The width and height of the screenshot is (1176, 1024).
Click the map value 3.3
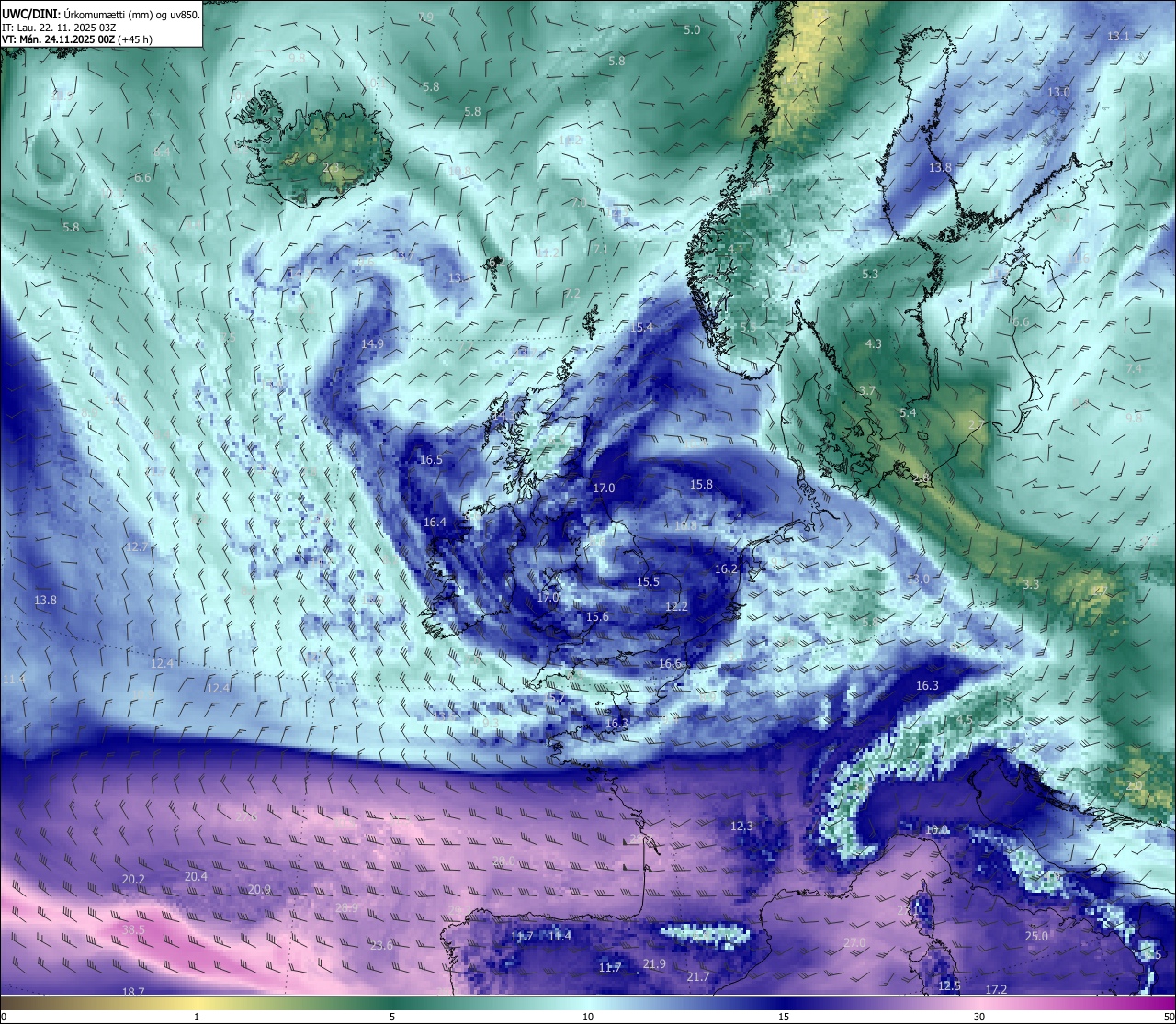1031,584
